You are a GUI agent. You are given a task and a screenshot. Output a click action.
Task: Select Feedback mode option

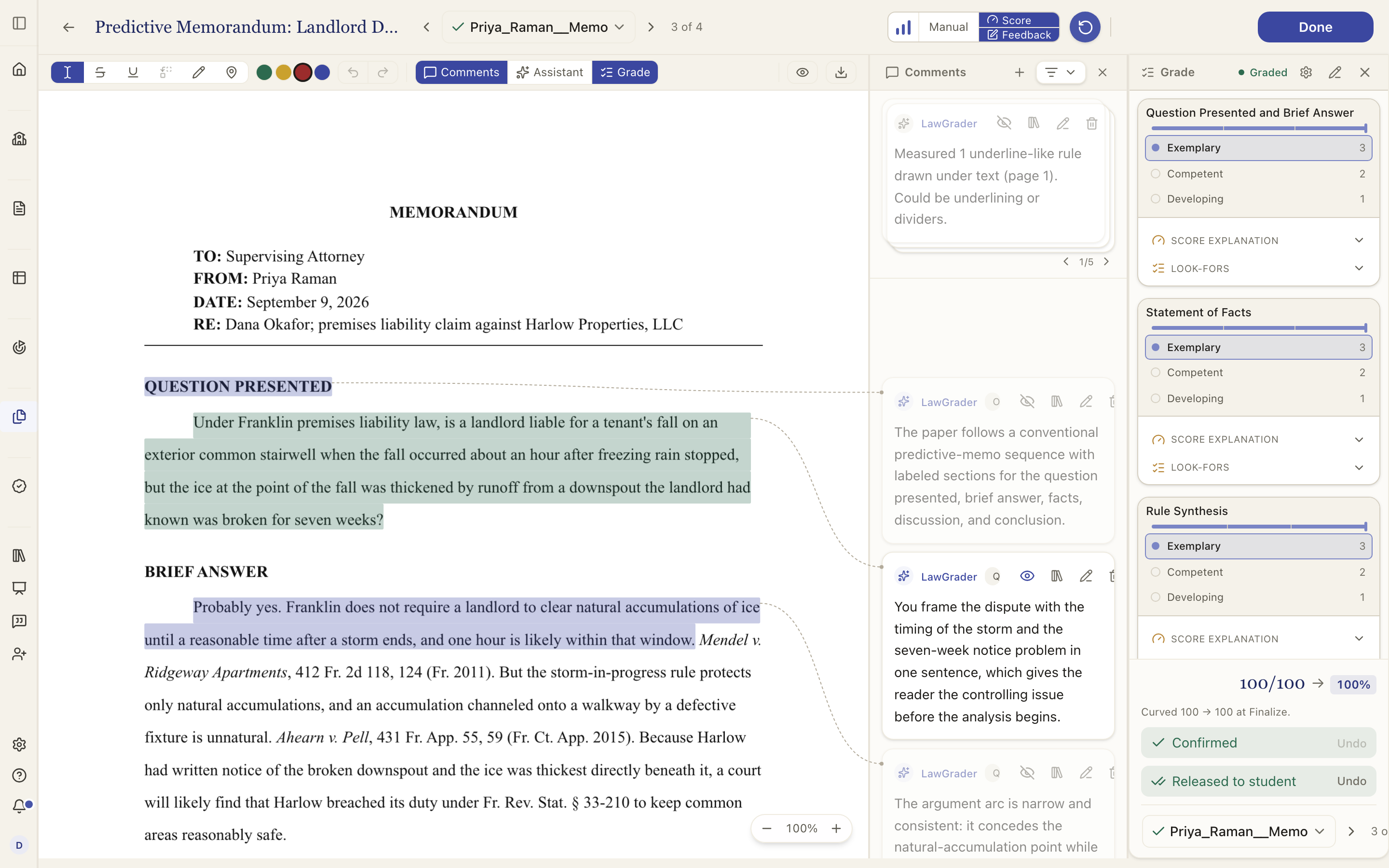pos(1019,35)
